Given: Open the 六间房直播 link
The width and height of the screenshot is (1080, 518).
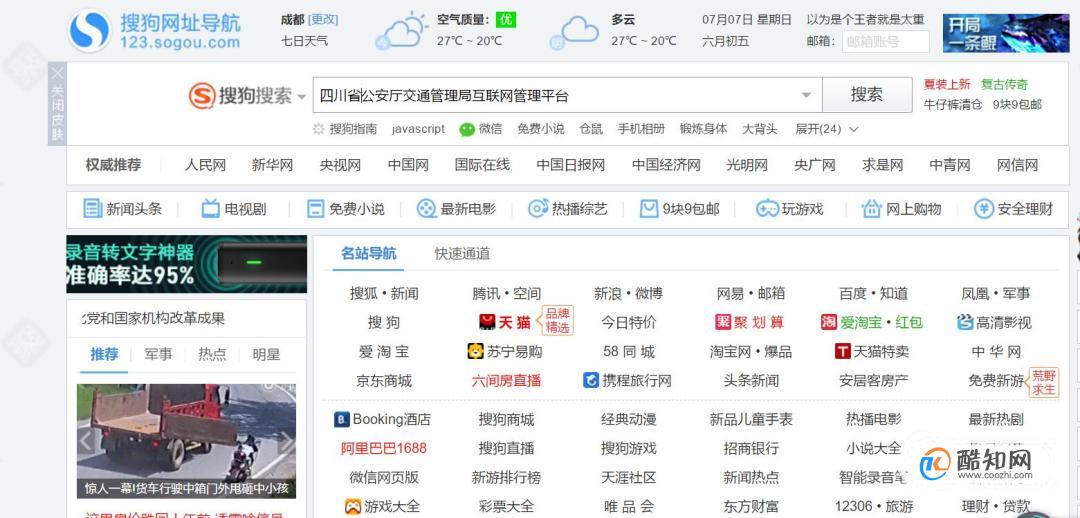Looking at the screenshot, I should (x=506, y=380).
